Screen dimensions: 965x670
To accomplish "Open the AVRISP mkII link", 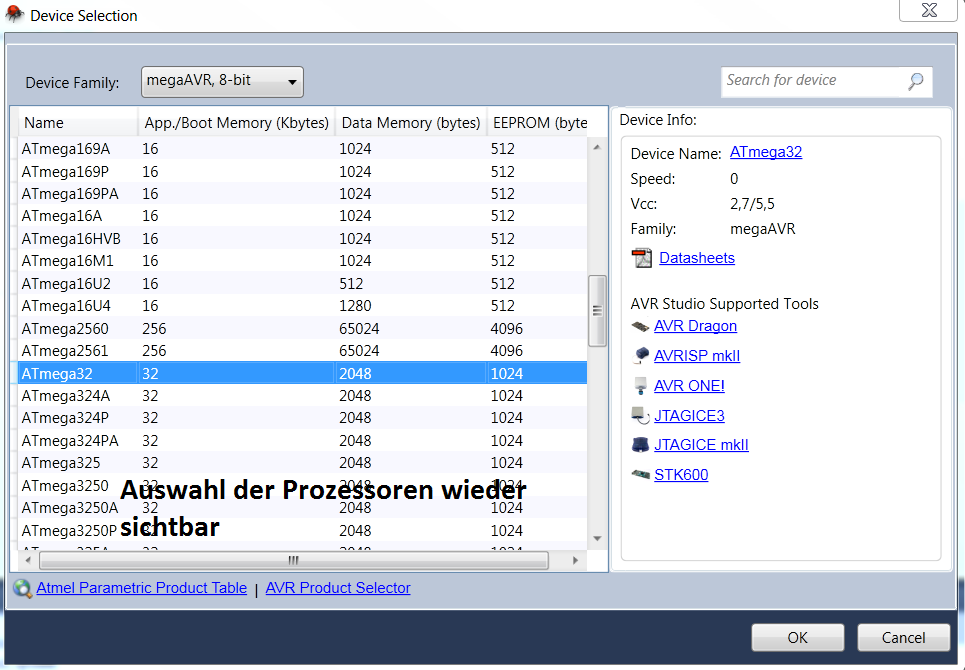I will [x=697, y=356].
